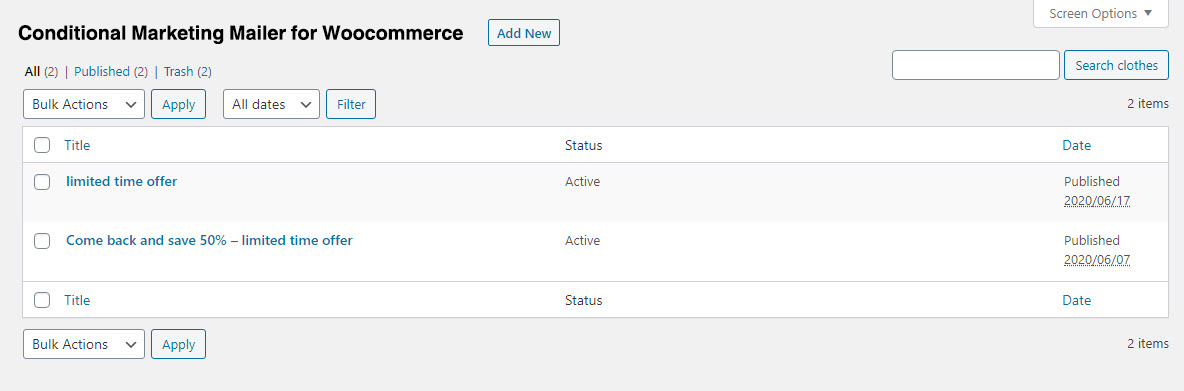
Task: Open the Trash view
Action: click(x=178, y=72)
